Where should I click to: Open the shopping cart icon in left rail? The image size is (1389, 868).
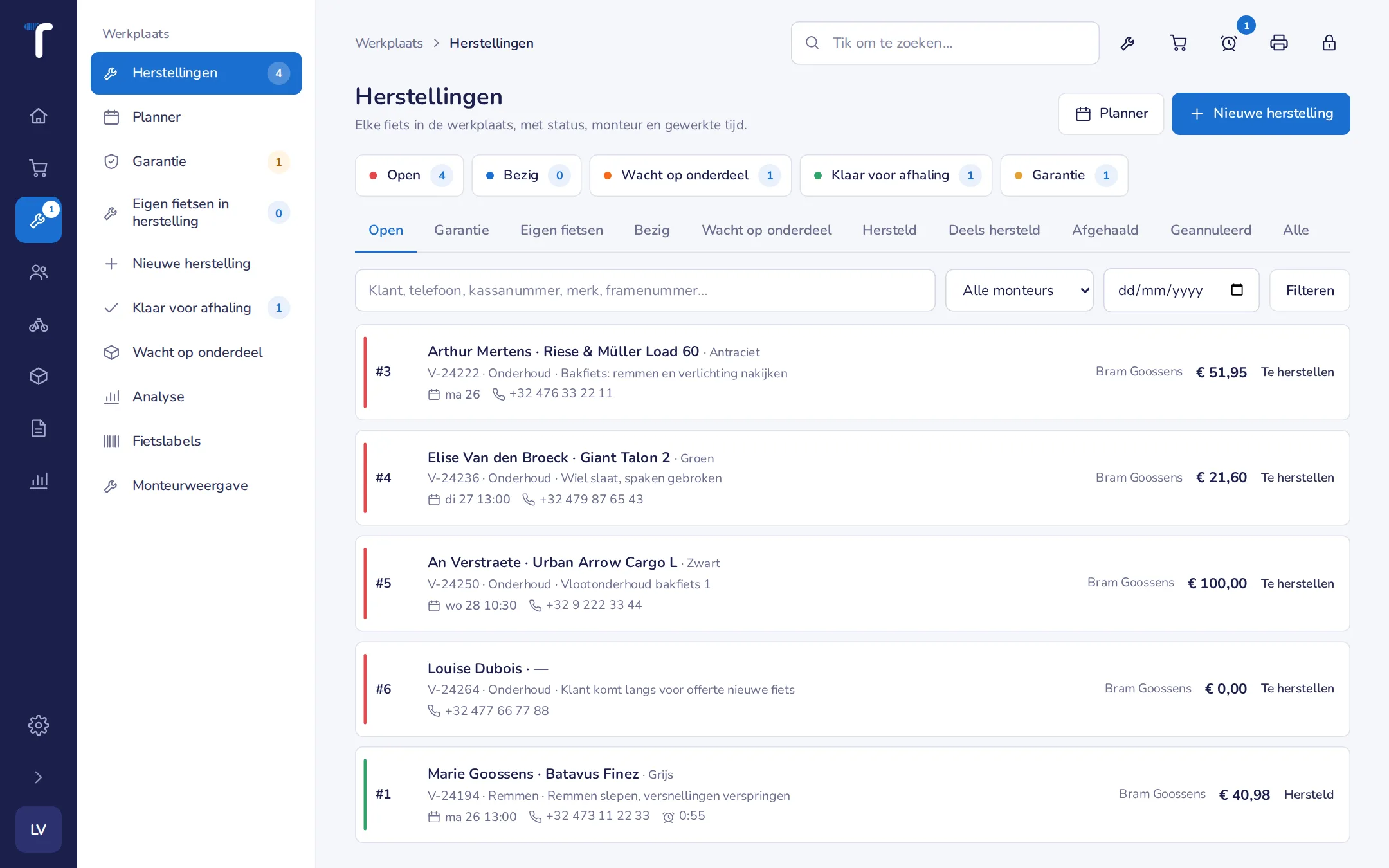click(39, 168)
